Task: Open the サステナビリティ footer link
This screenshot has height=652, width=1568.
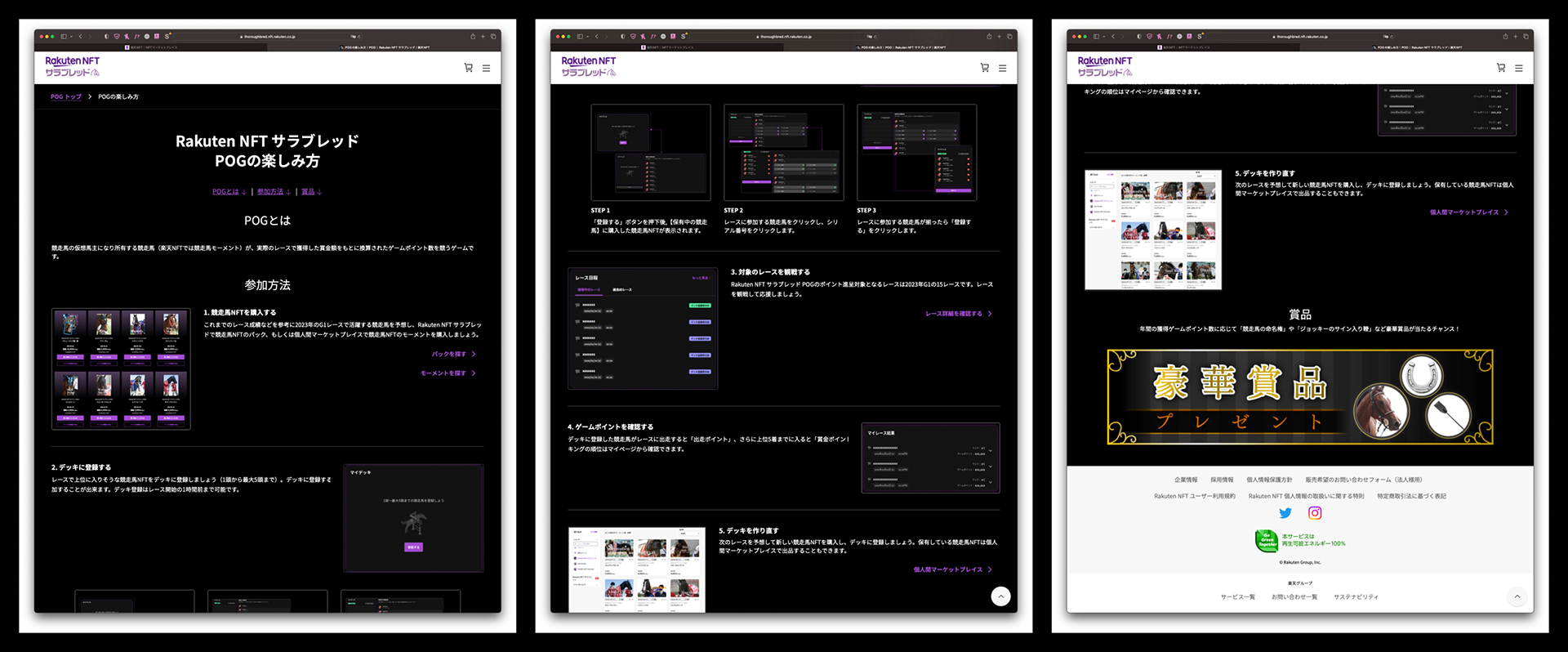Action: coord(1356,597)
